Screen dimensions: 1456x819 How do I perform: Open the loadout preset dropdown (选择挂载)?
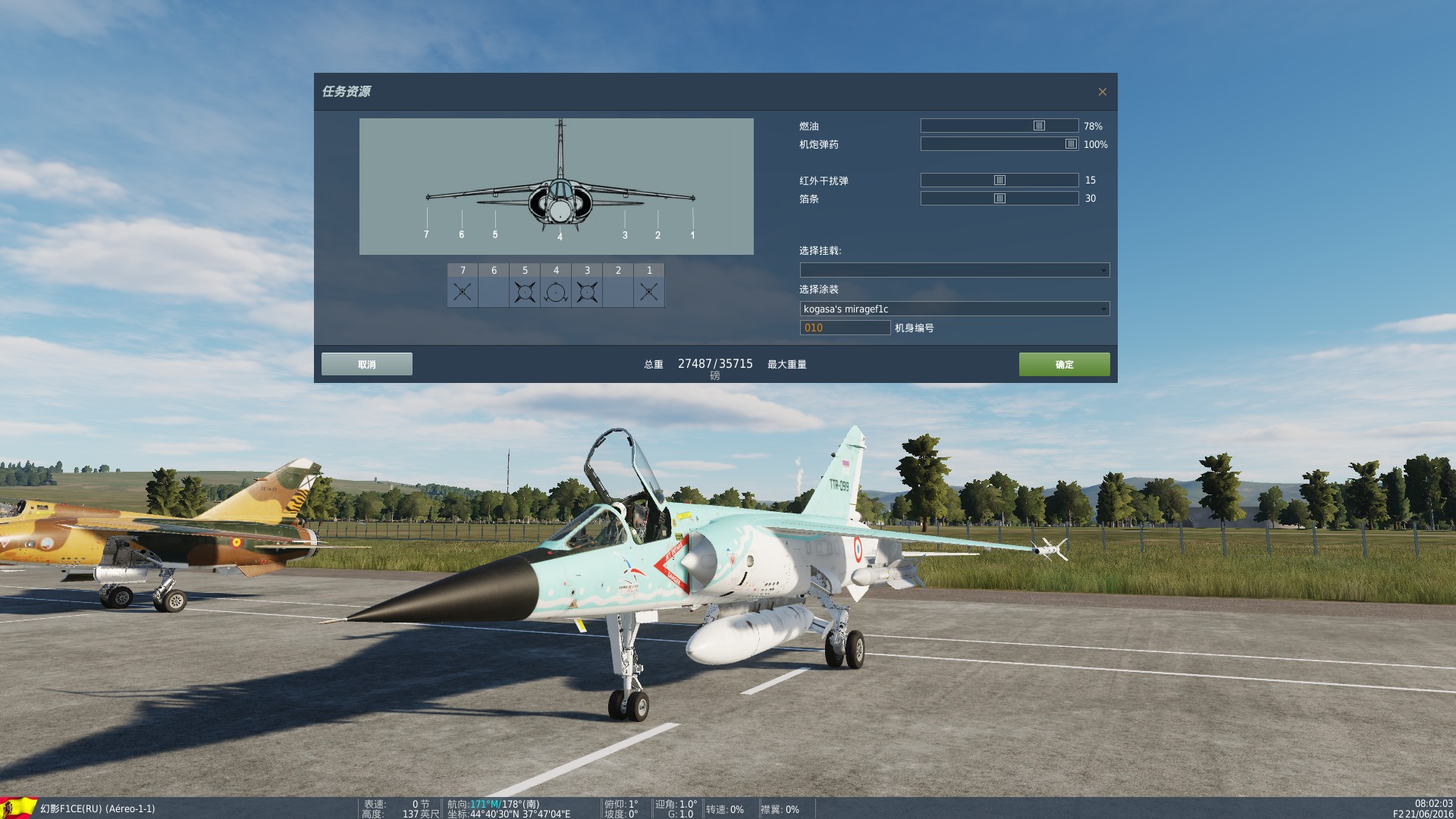click(x=954, y=270)
